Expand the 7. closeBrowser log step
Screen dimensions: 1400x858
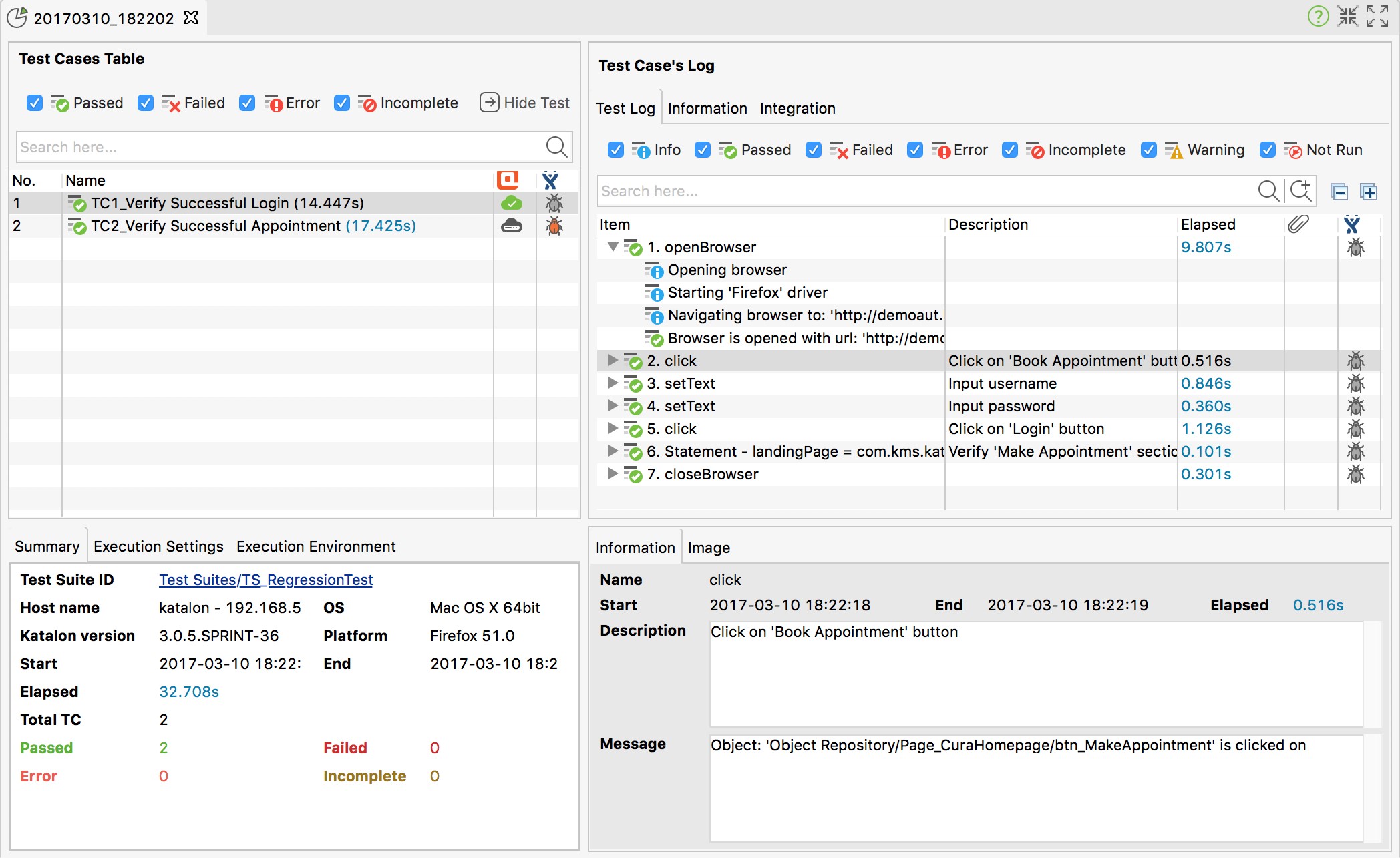[x=612, y=474]
